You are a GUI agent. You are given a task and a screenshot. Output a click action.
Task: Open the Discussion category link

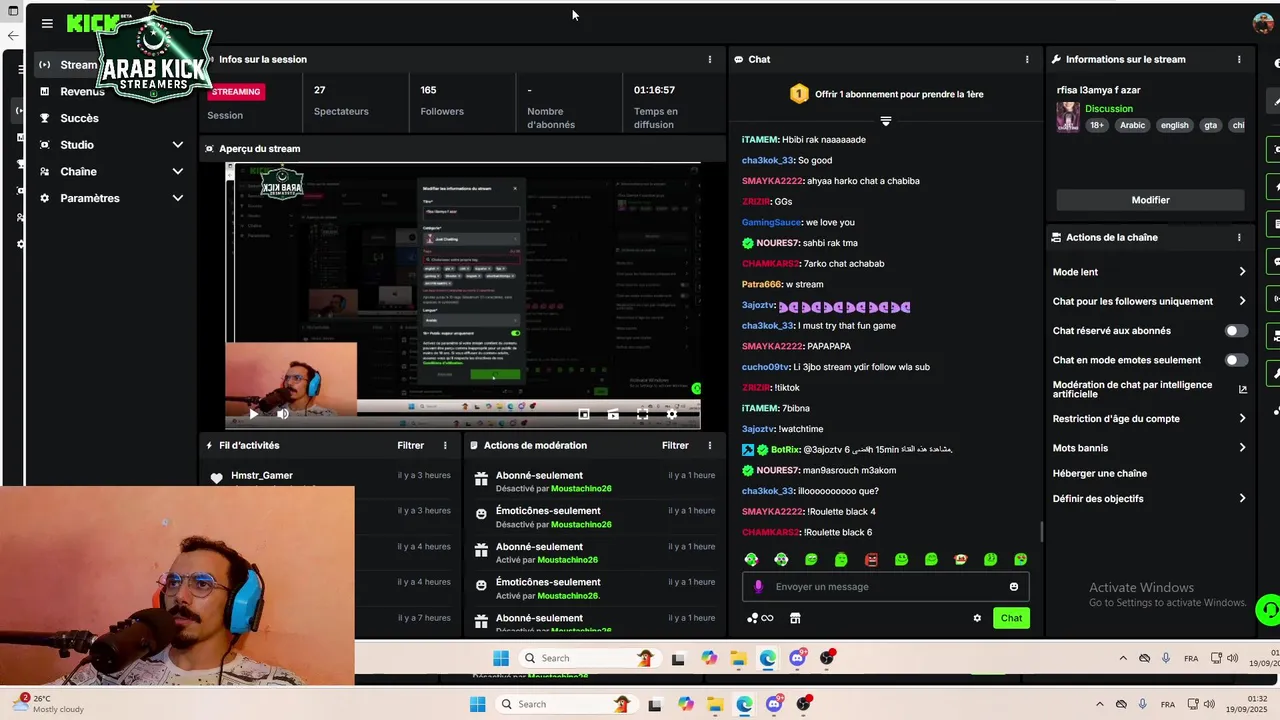pyautogui.click(x=1109, y=109)
